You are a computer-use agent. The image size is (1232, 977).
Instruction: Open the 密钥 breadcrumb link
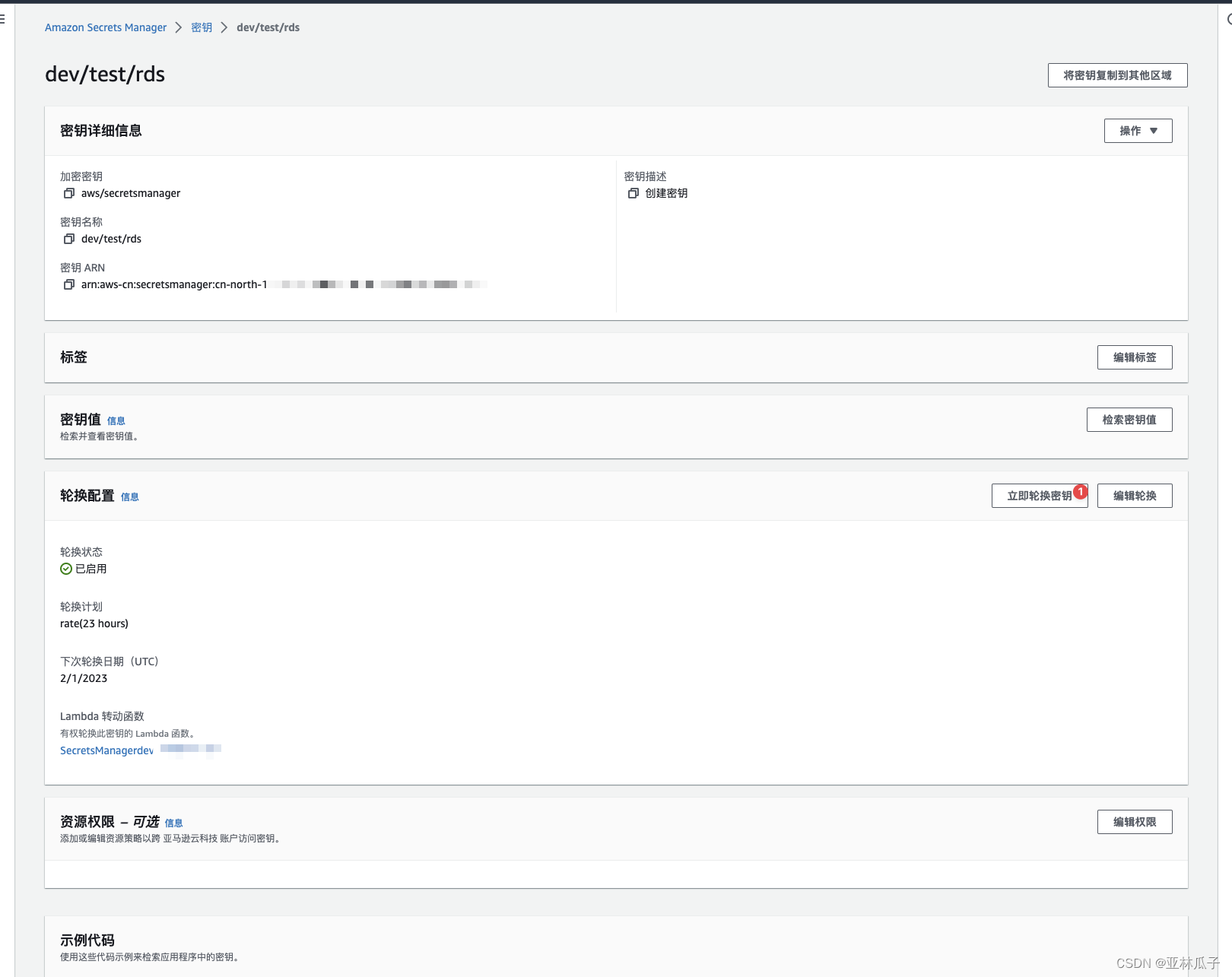point(202,27)
